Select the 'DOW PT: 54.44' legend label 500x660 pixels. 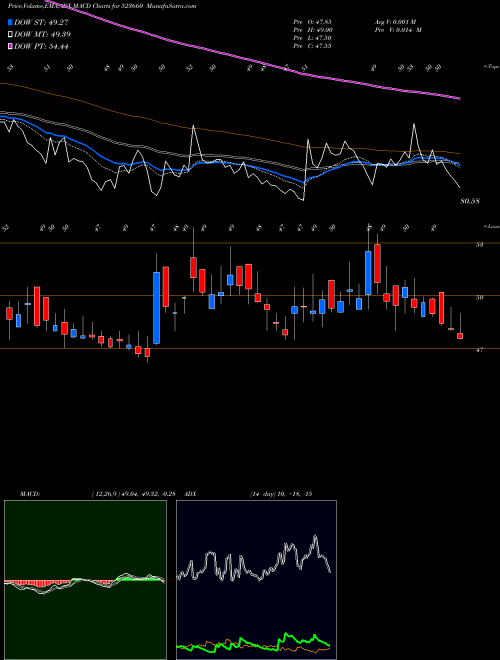pyautogui.click(x=41, y=46)
